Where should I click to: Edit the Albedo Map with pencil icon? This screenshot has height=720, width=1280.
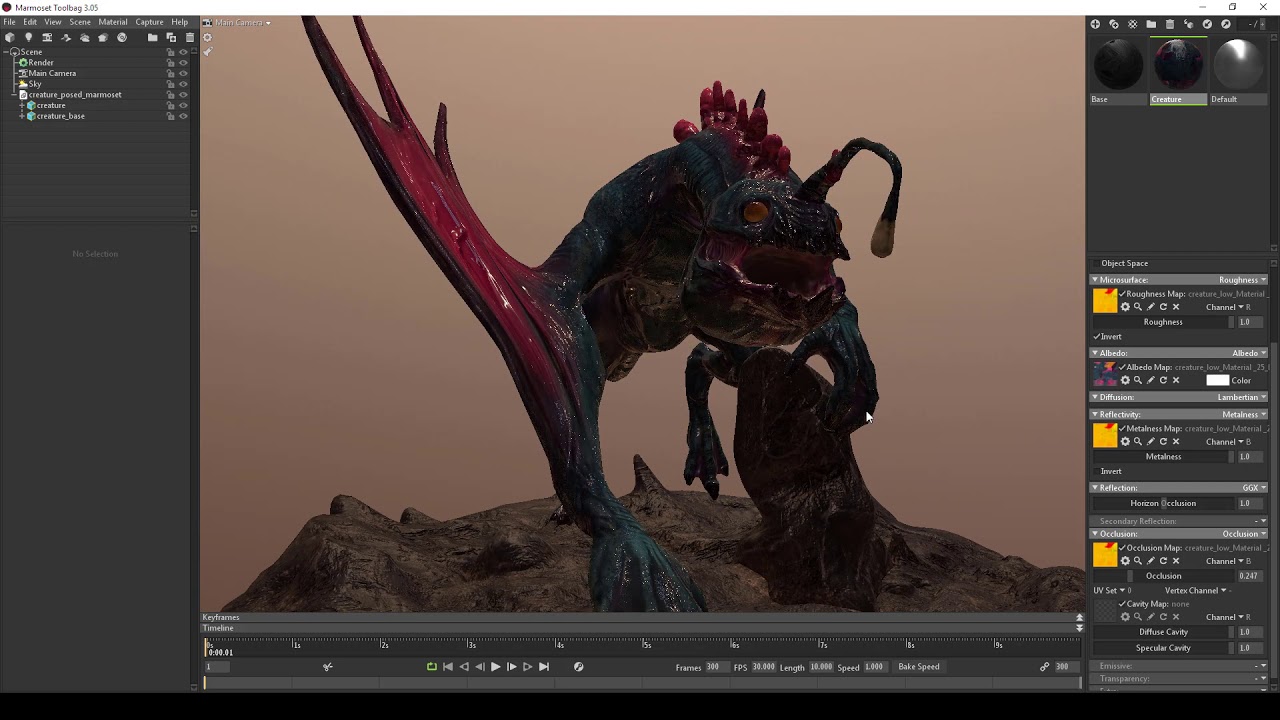(1150, 380)
